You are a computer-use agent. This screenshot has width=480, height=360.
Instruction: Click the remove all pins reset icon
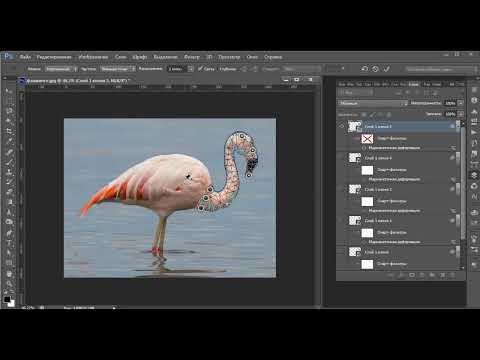(x=364, y=69)
